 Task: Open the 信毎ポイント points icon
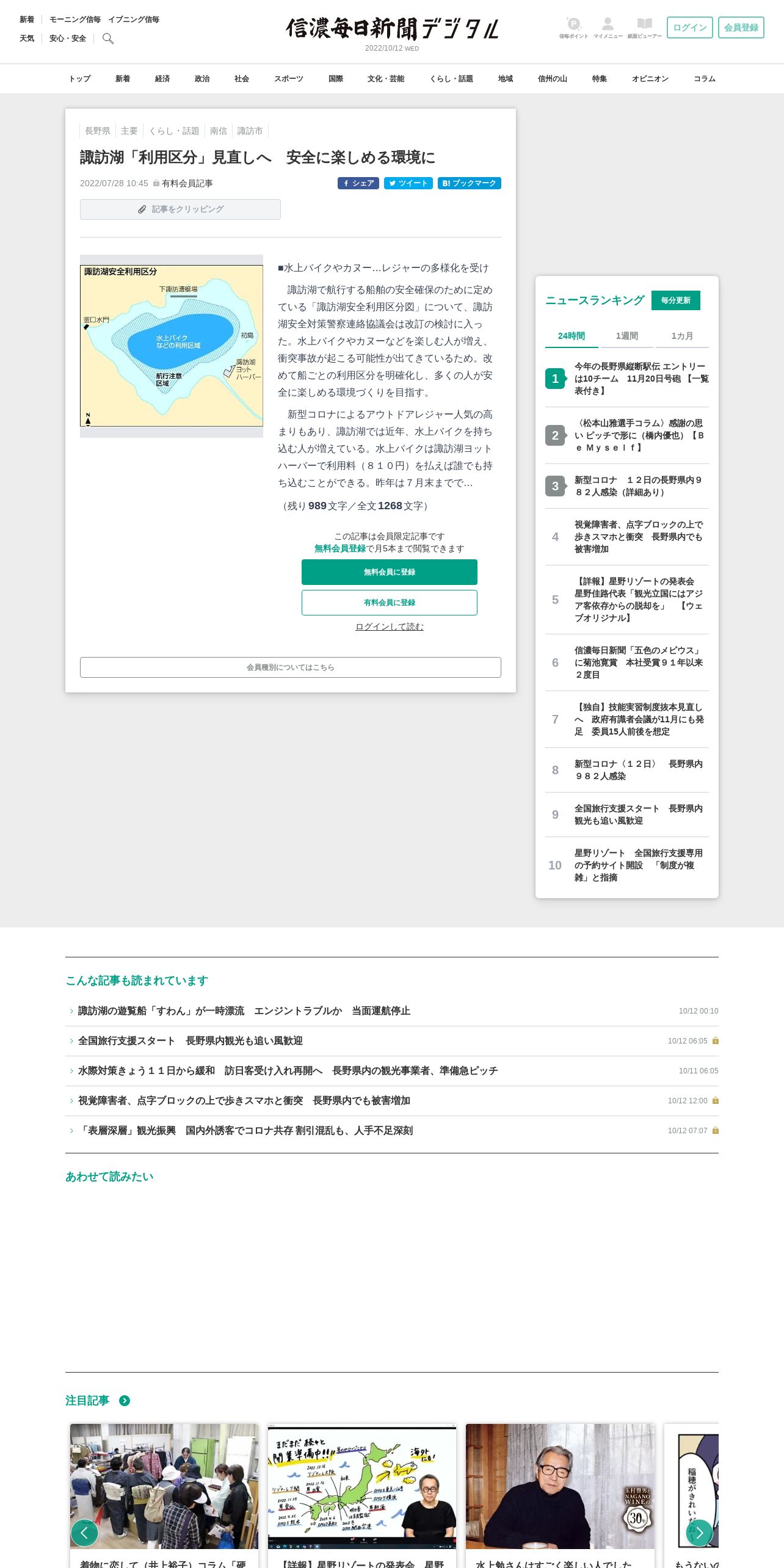tap(573, 27)
